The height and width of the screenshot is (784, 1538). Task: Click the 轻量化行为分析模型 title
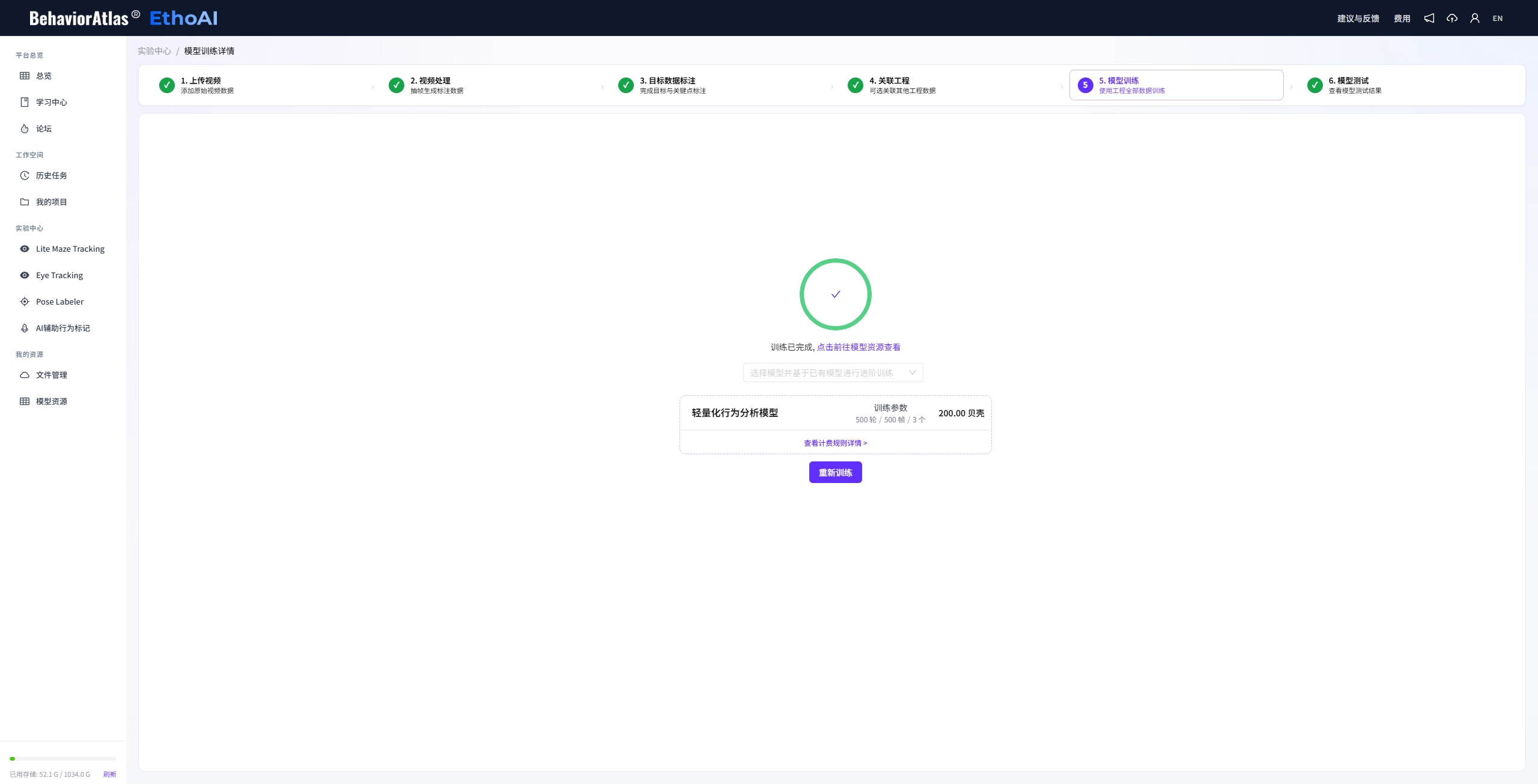(735, 413)
